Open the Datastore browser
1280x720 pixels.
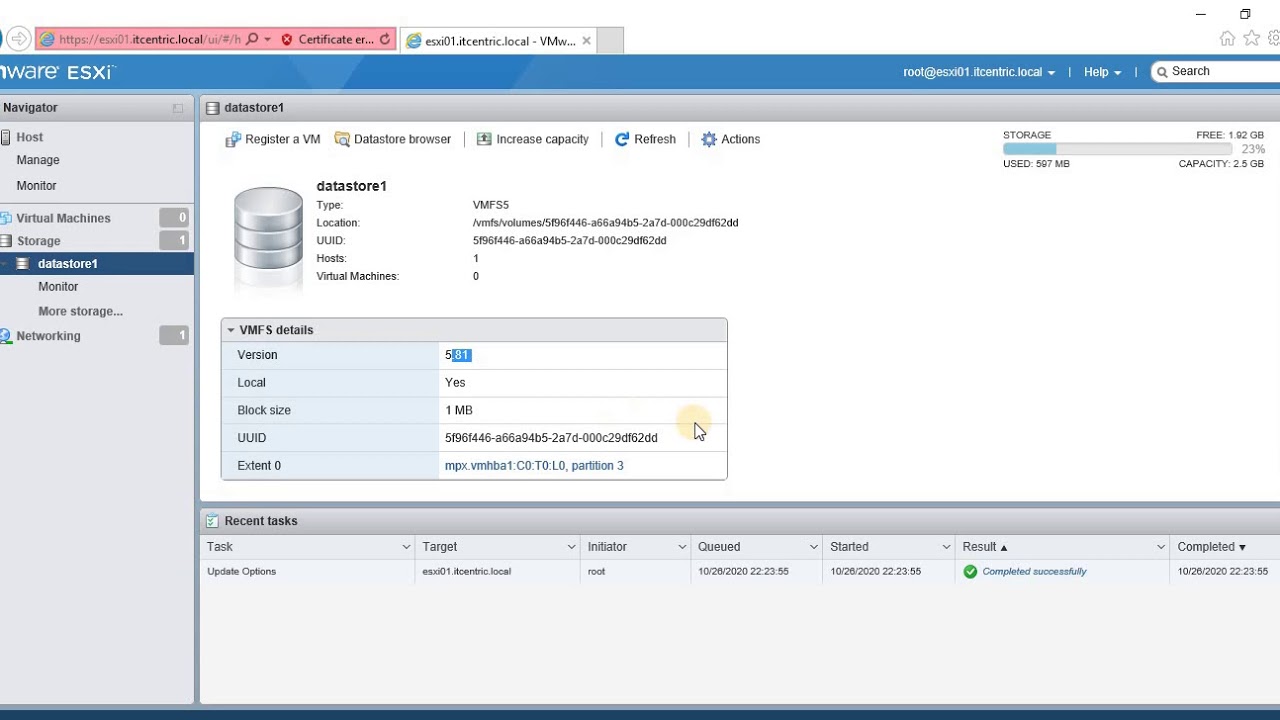coord(393,140)
